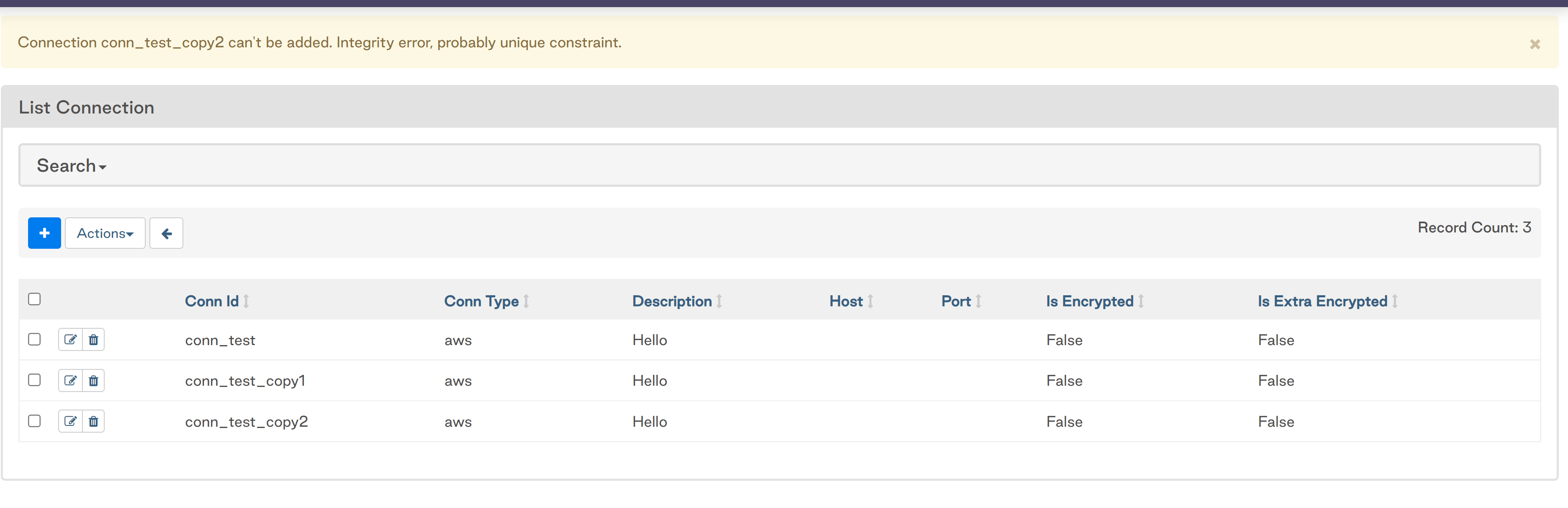Delete the conn_test_copy2 connection
Image resolution: width=1568 pixels, height=508 pixels.
coord(93,421)
